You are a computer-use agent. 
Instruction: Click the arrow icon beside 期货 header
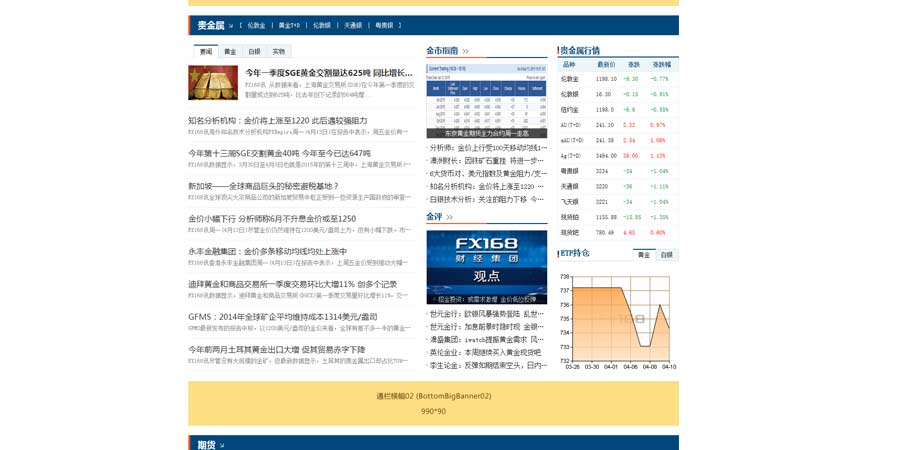pos(222,445)
